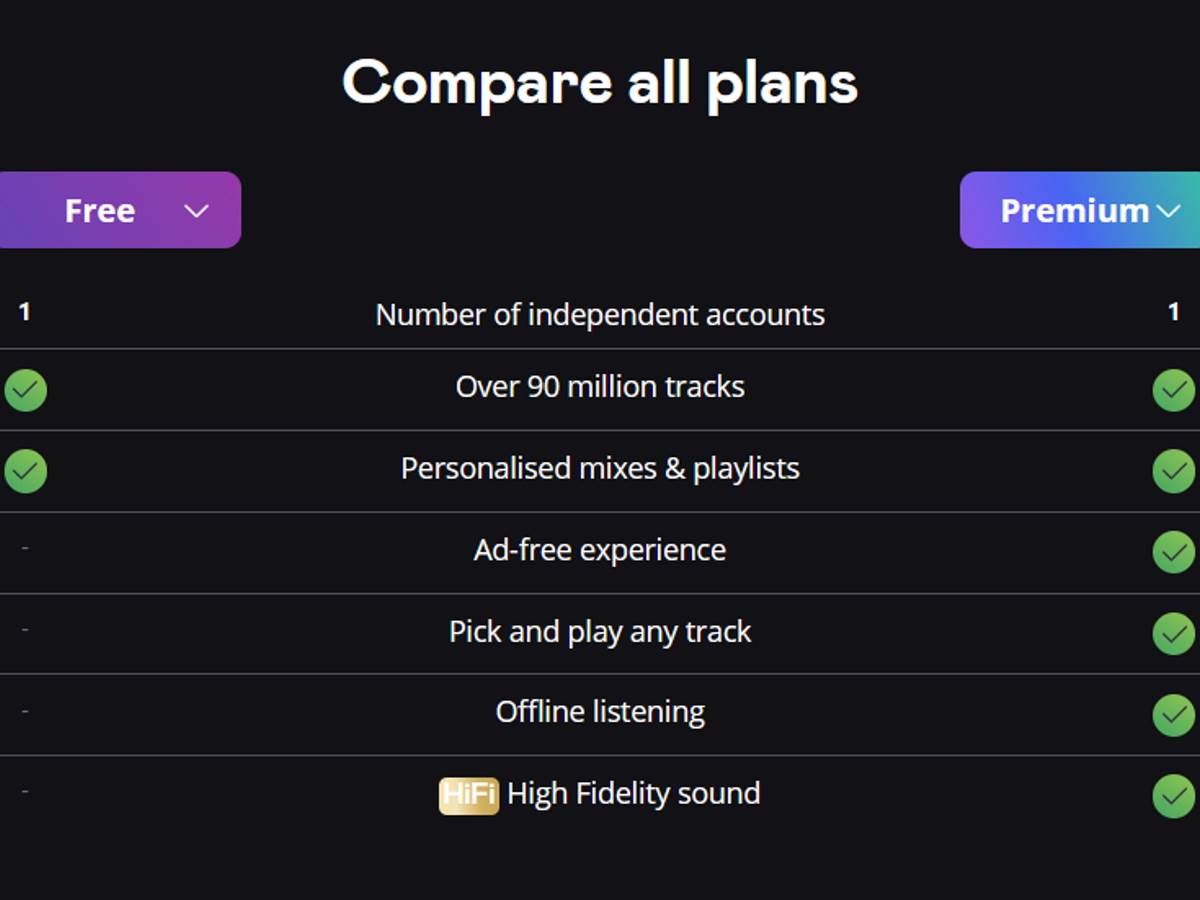Click the Premium Pick and play checkmark
Image resolution: width=1200 pixels, height=900 pixels.
point(1173,633)
